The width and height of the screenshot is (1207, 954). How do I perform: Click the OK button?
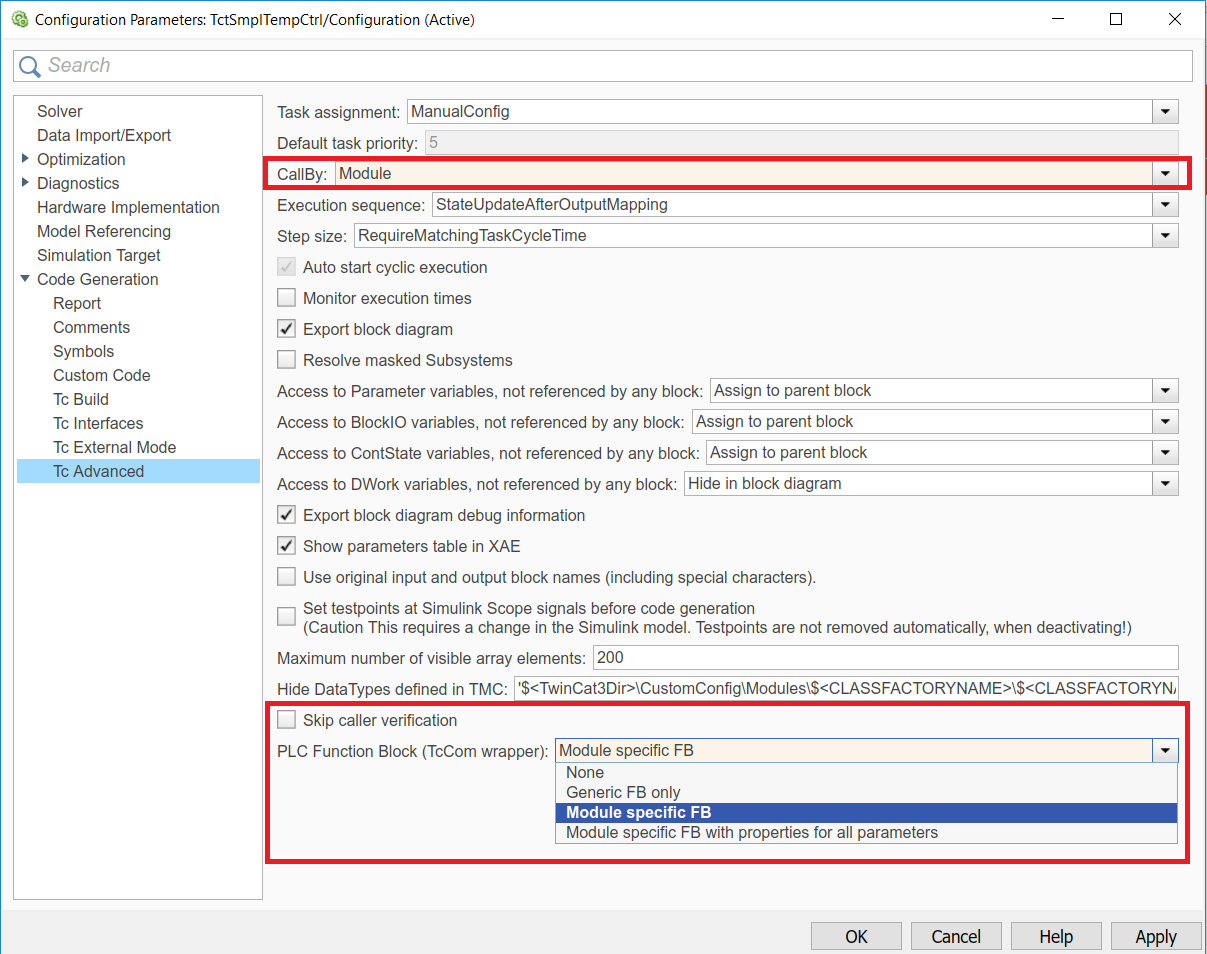pos(856,937)
